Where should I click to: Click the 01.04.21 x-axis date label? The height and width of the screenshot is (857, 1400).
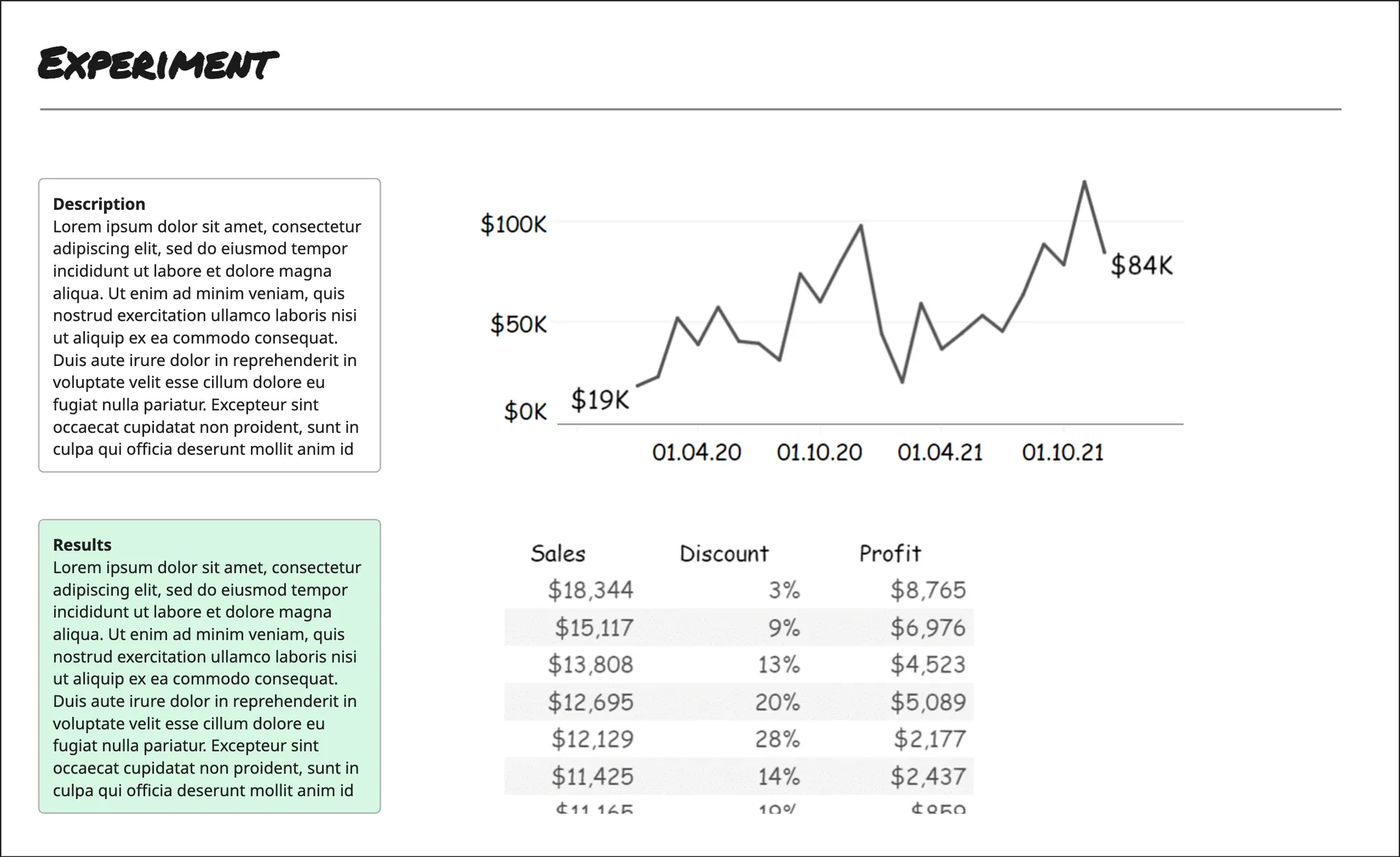[x=939, y=452]
